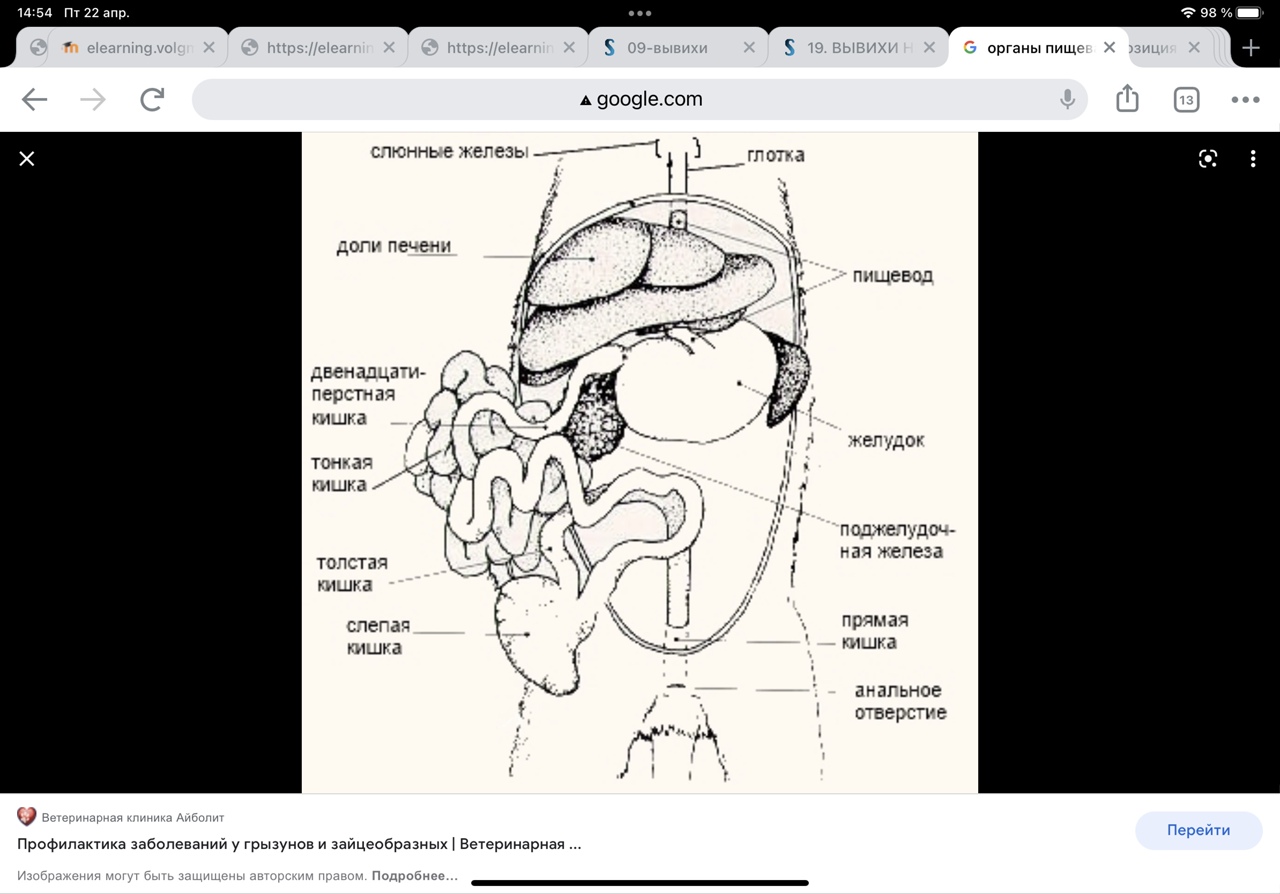Reload the page with the refresh icon
The width and height of the screenshot is (1280, 894).
tap(152, 99)
